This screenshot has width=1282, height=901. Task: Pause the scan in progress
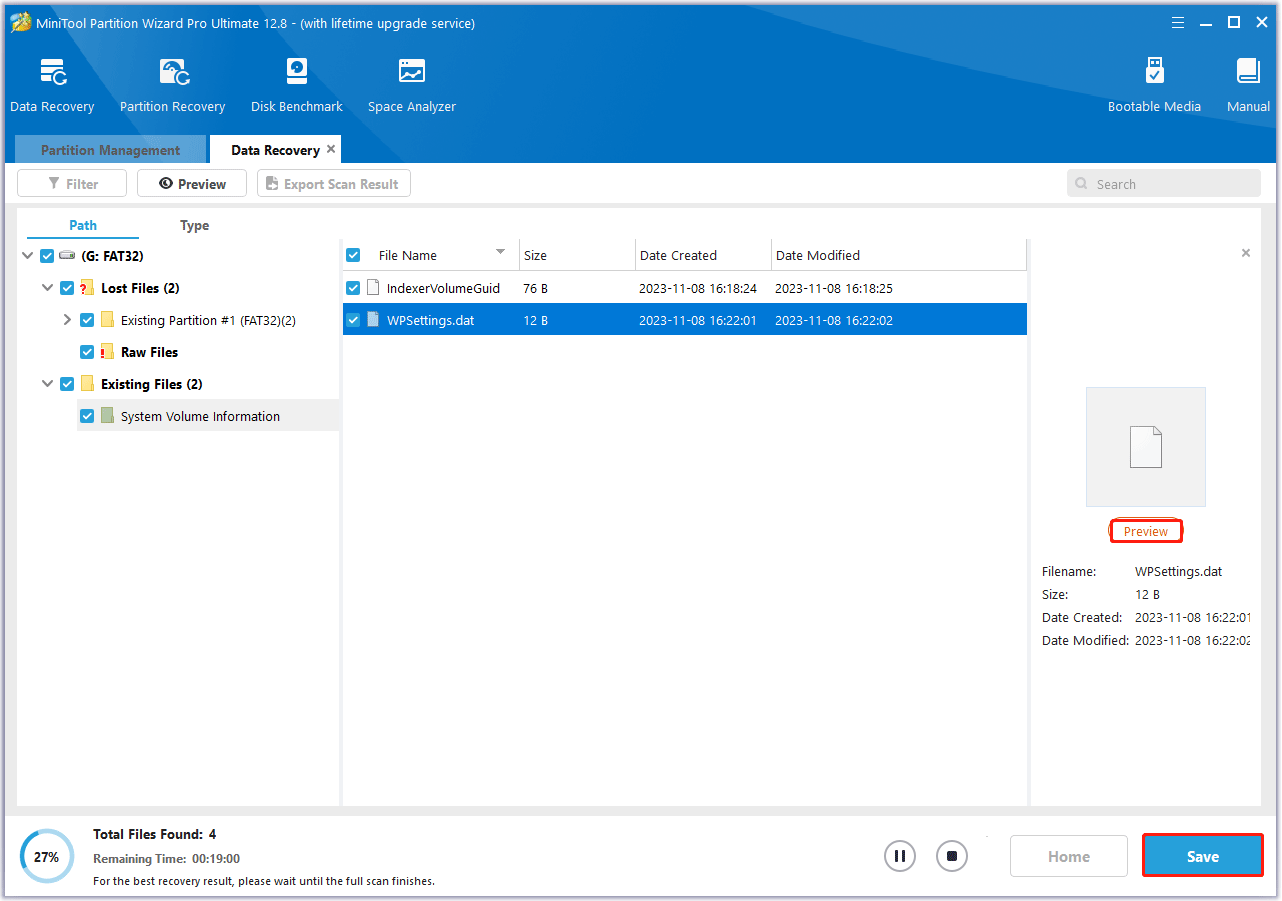(x=899, y=856)
